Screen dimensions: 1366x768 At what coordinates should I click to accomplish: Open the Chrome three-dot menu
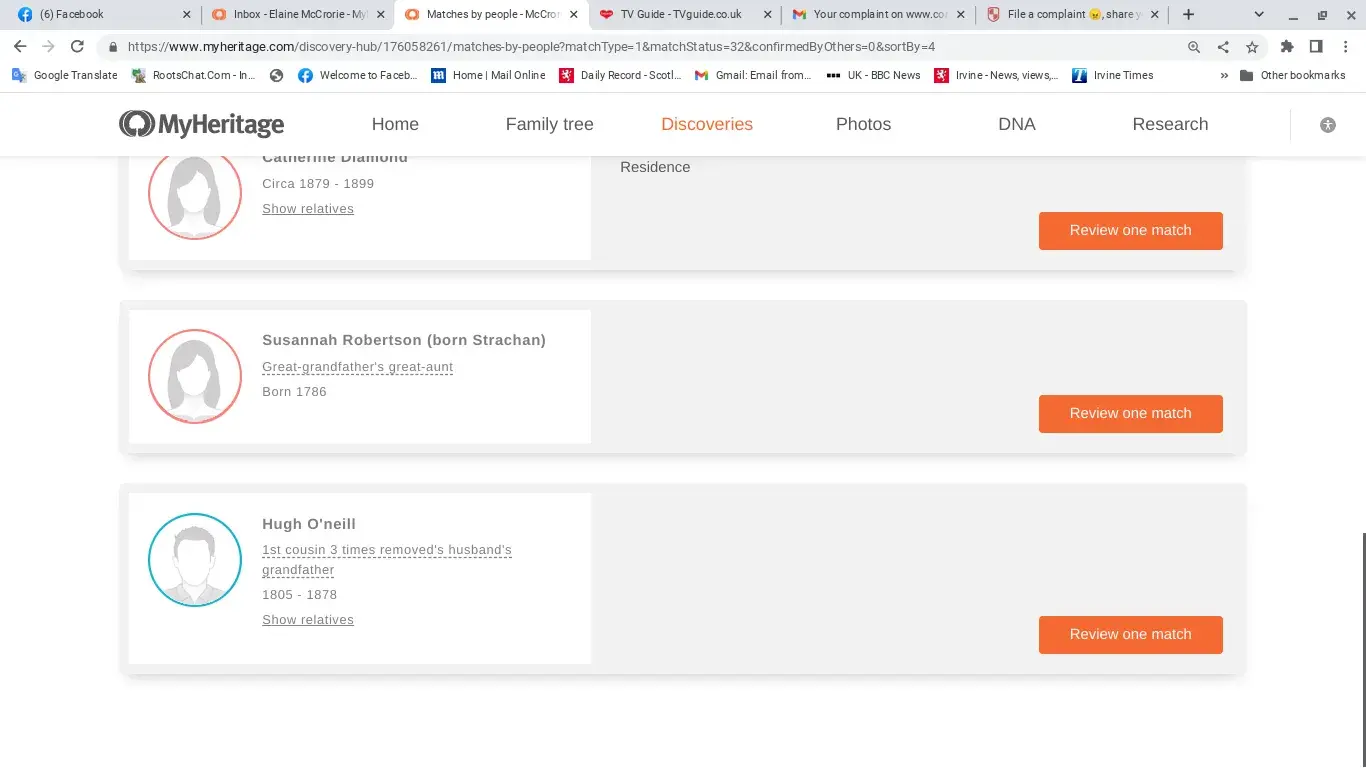click(x=1345, y=47)
